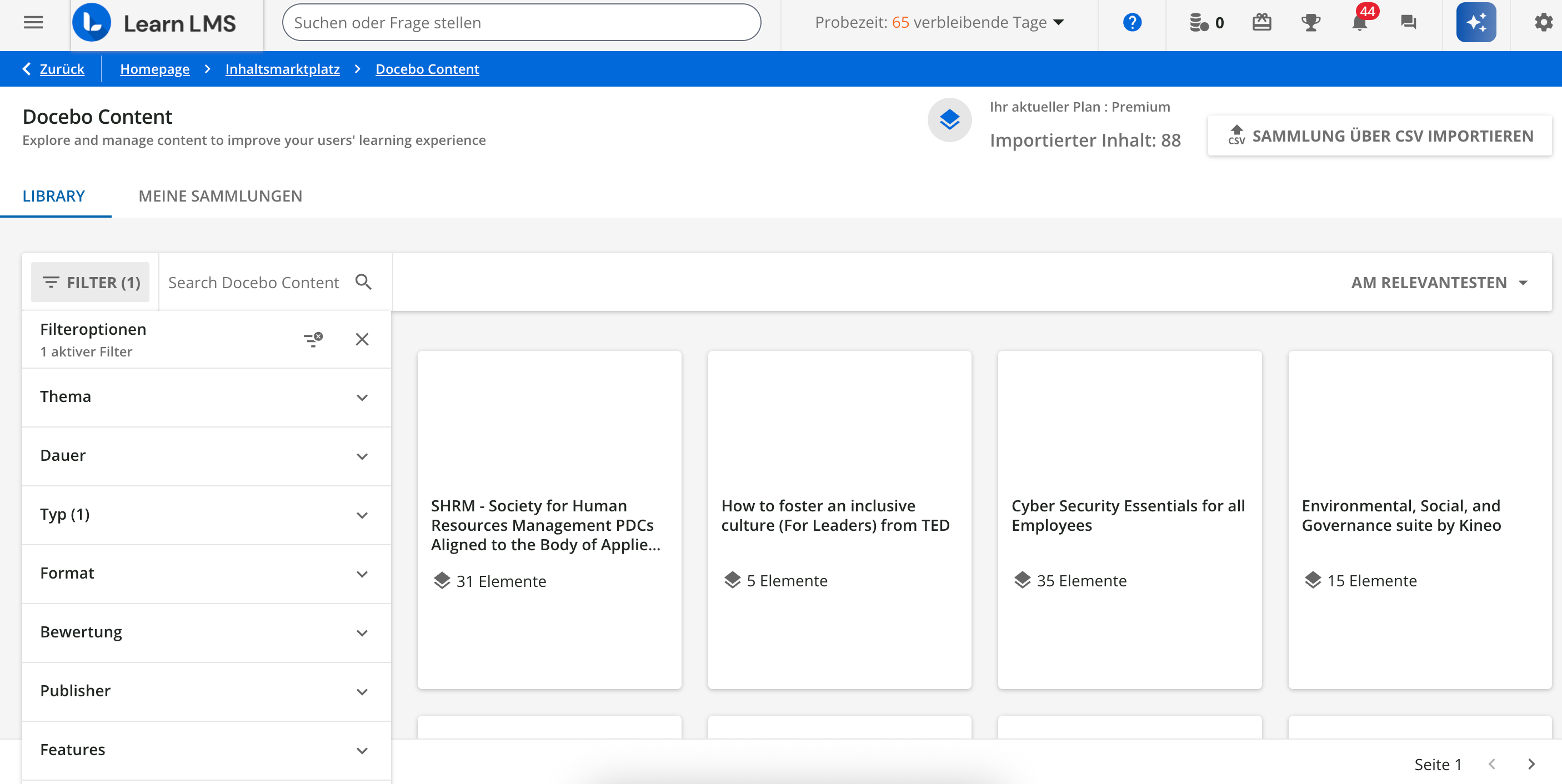Clear all active filters icon
The width and height of the screenshot is (1562, 784).
(x=313, y=339)
